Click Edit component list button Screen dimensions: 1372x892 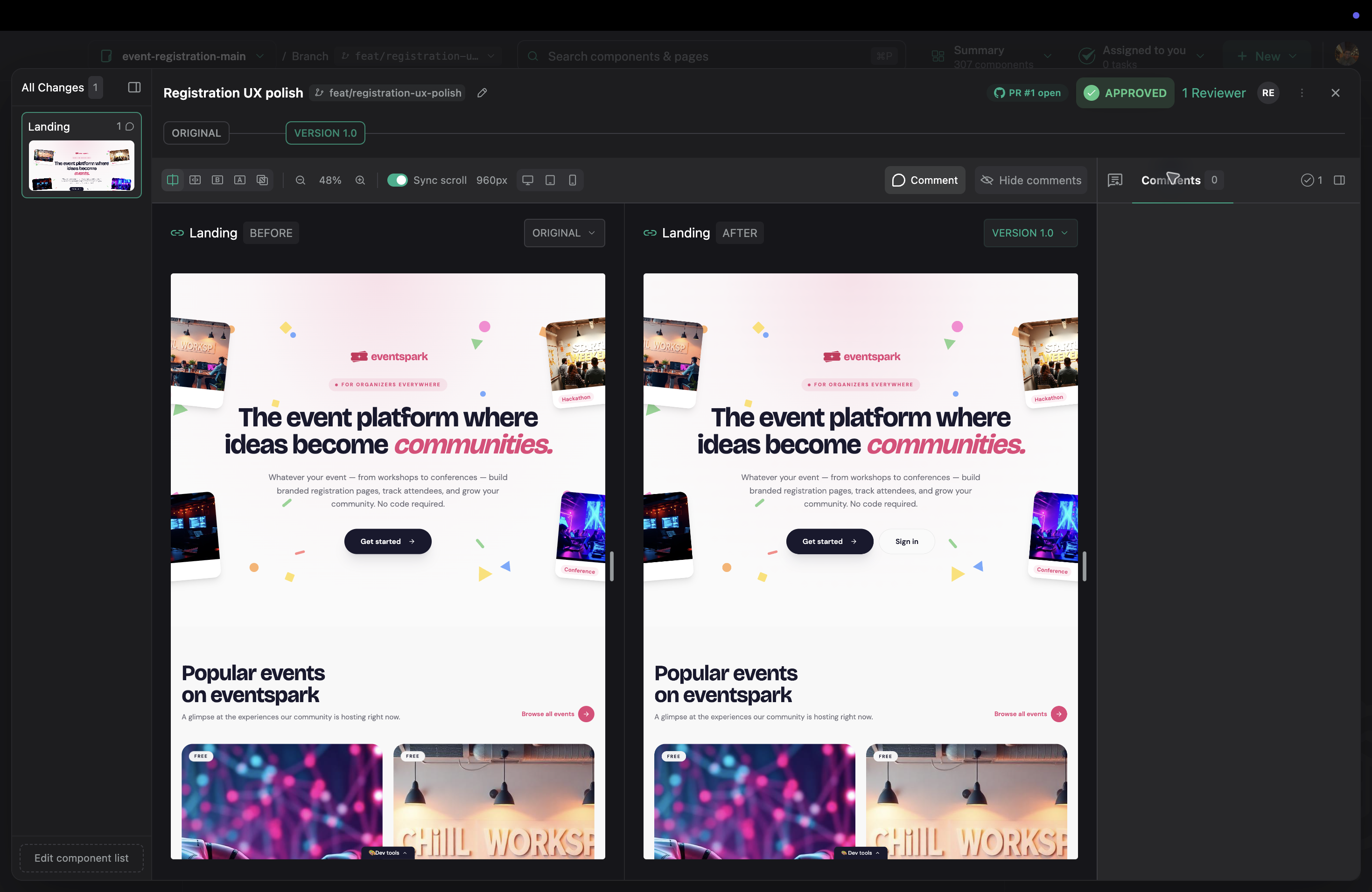point(81,858)
